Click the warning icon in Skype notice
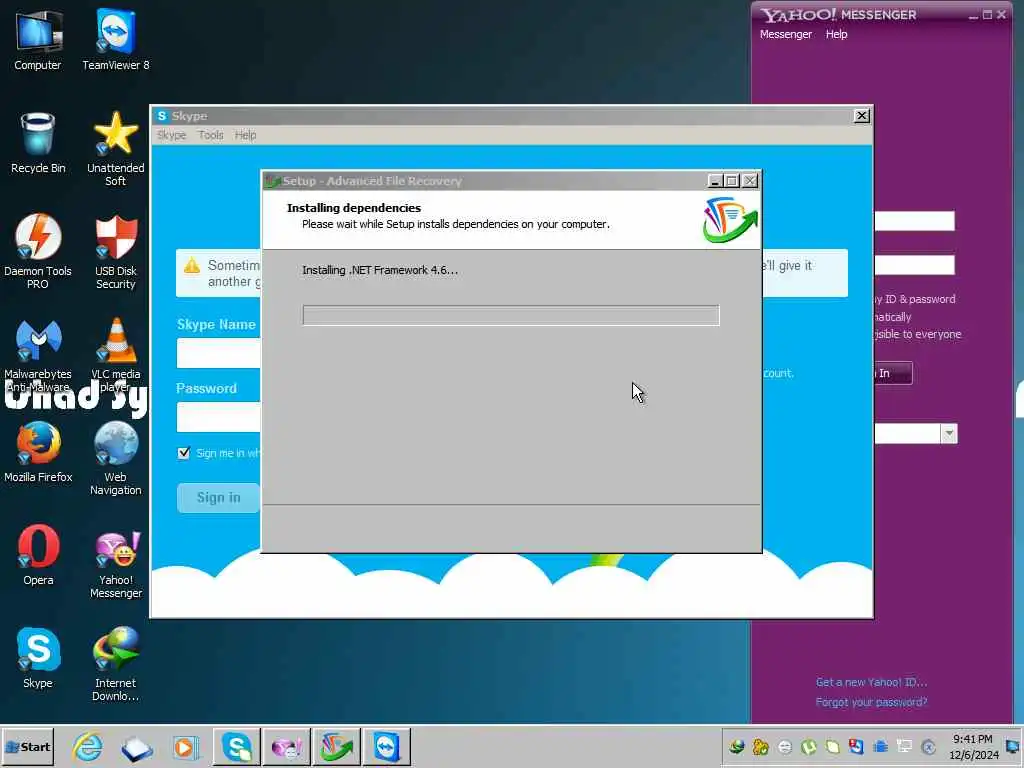Viewport: 1024px width, 768px height. click(x=192, y=266)
